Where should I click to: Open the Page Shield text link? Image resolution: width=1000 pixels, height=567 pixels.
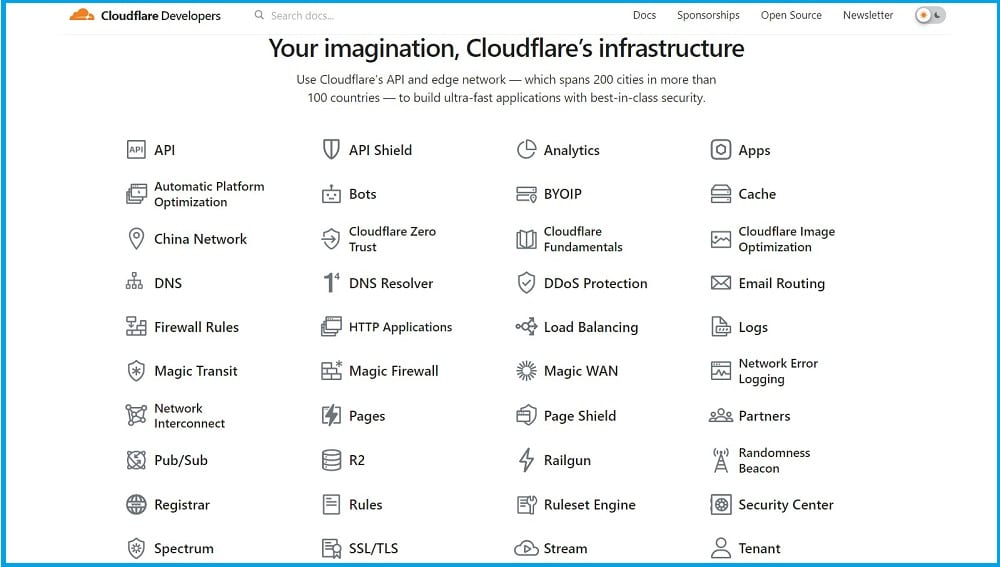[580, 416]
